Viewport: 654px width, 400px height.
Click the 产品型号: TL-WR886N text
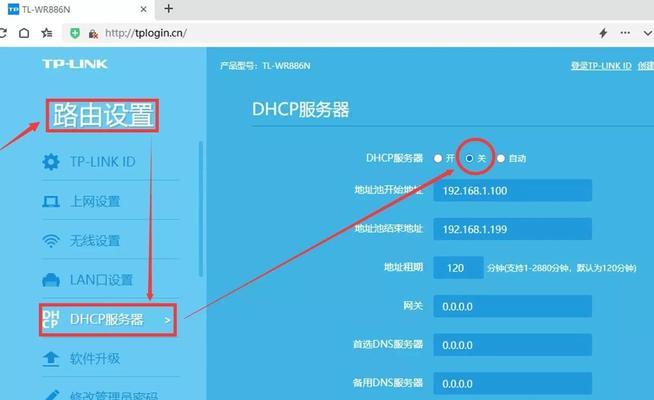pyautogui.click(x=265, y=65)
